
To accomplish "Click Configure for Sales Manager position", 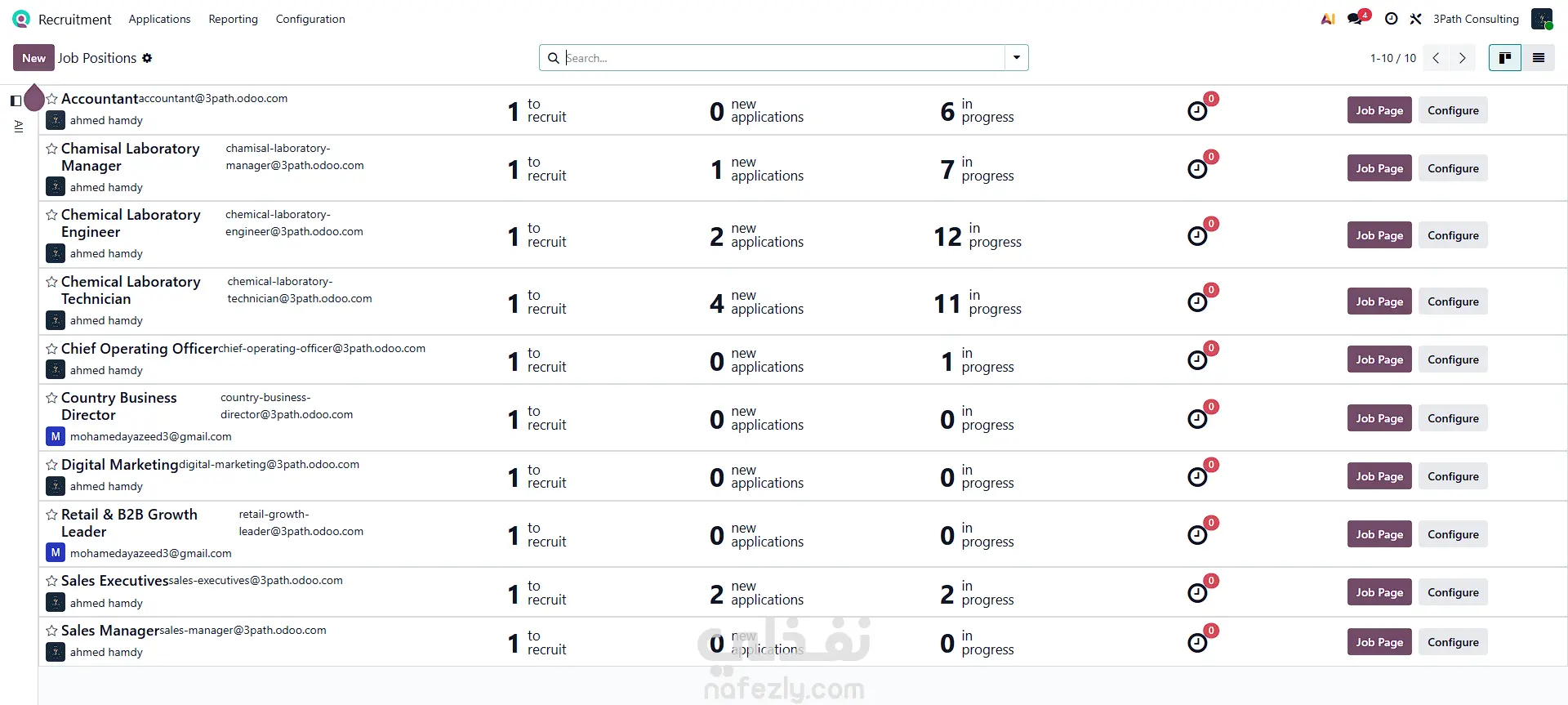I will pos(1453,642).
